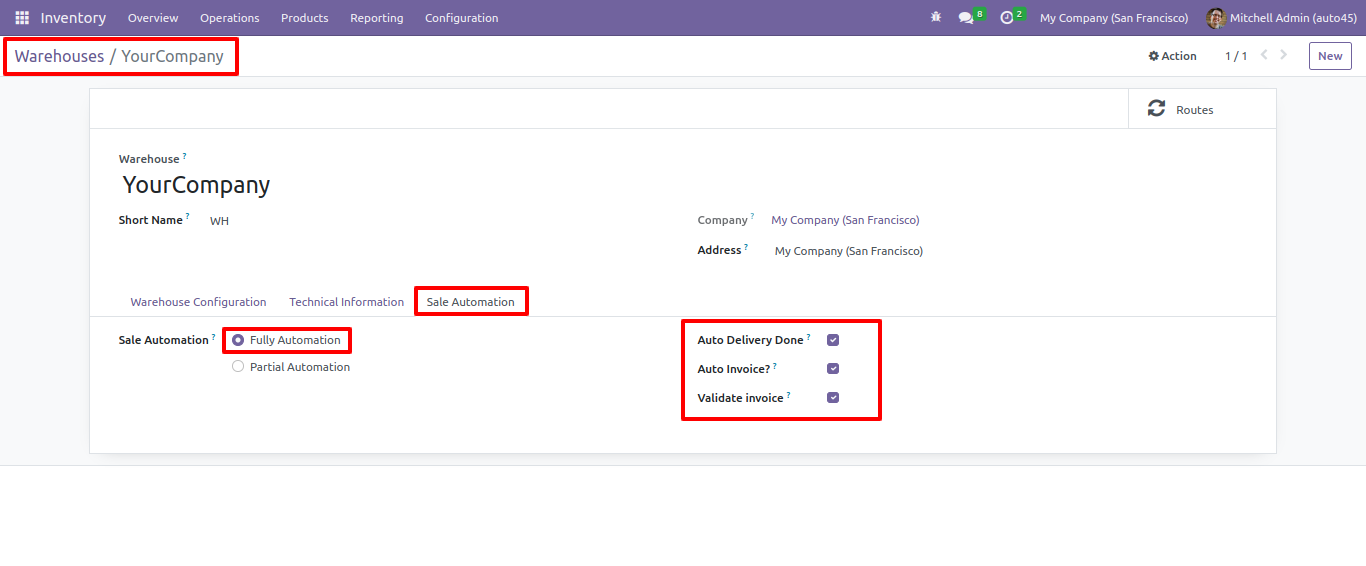This screenshot has height=566, width=1366.
Task: Select Partial Automation radio option
Action: [238, 367]
